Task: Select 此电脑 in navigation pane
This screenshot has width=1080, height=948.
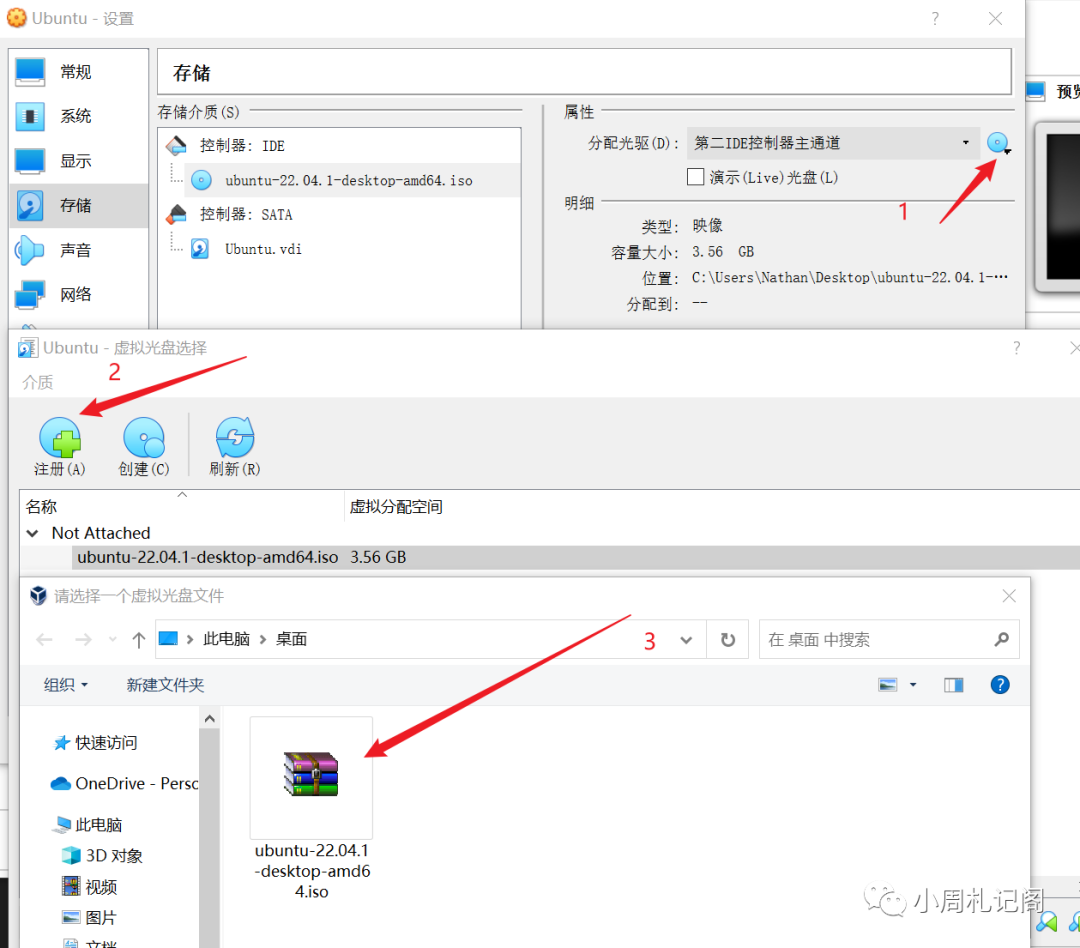Action: (89, 825)
